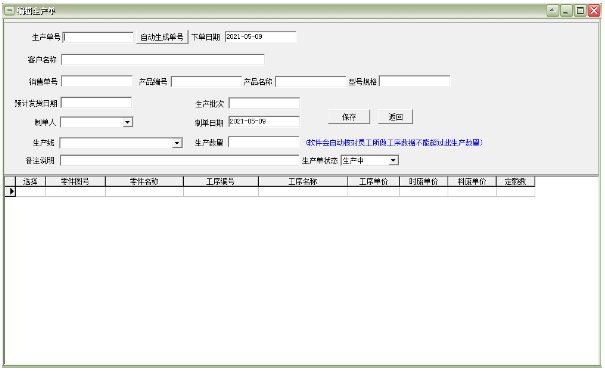Image resolution: width=605 pixels, height=371 pixels.
Task: Maximize the production order window
Action: 580,11
